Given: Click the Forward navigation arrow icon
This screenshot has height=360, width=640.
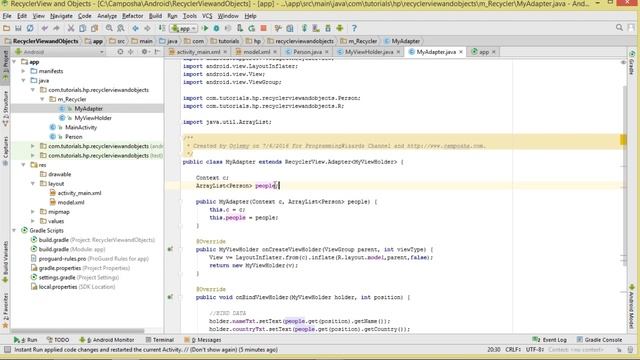Looking at the screenshot, I should click(147, 28).
